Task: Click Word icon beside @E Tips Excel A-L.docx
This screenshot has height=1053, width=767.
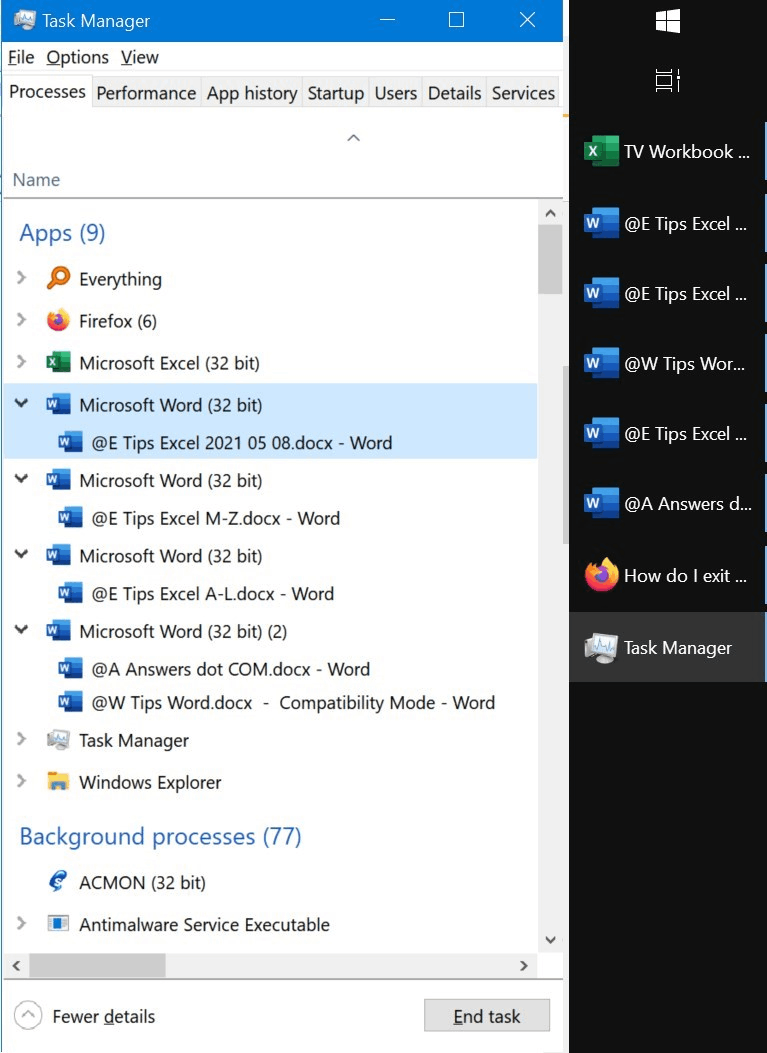Action: click(x=71, y=593)
